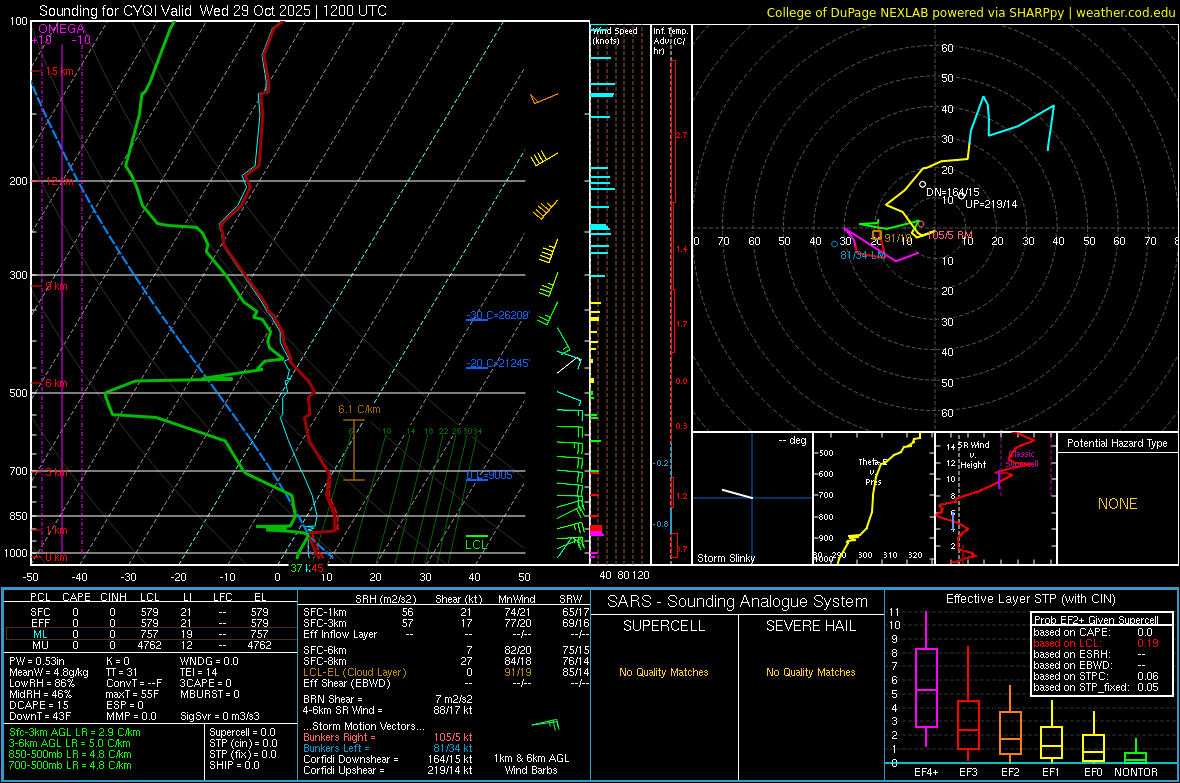Click the '9 km' height marker

pyautogui.click(x=56, y=286)
